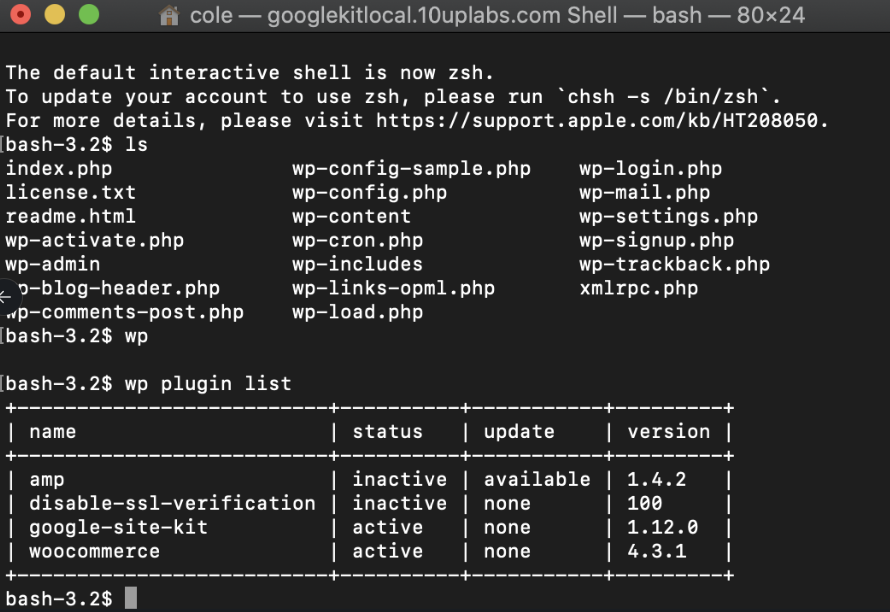Click the index.php filename text
890x612 pixels.
(59, 168)
